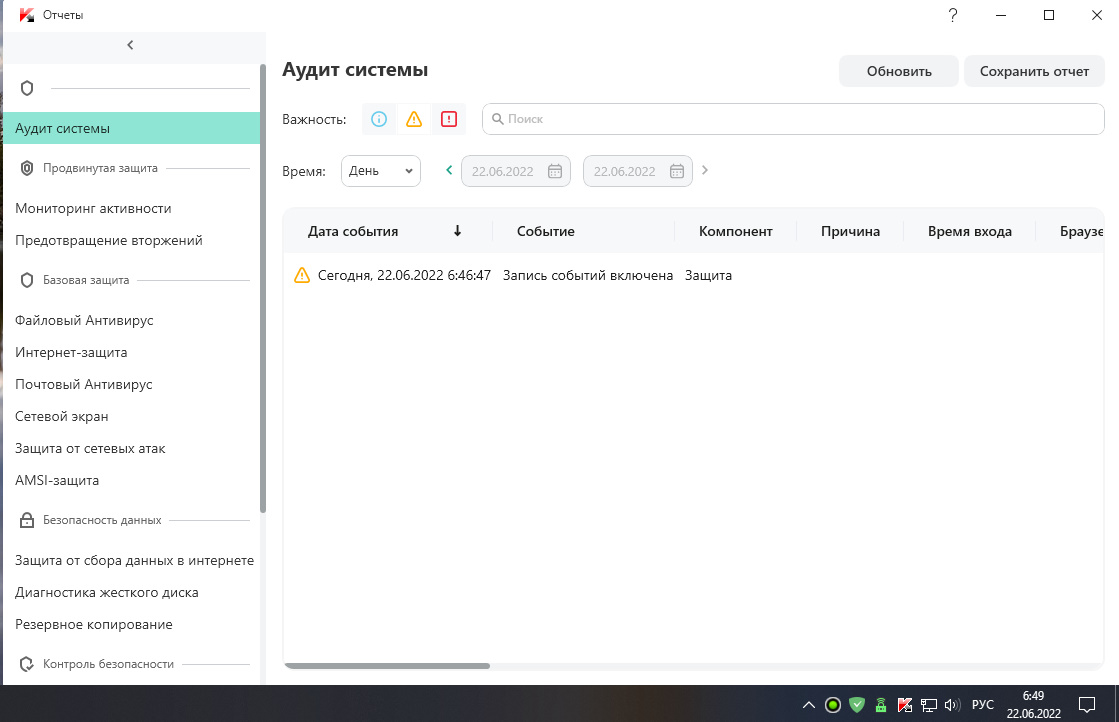
Task: Click the warning icon of the event row
Action: click(x=302, y=275)
